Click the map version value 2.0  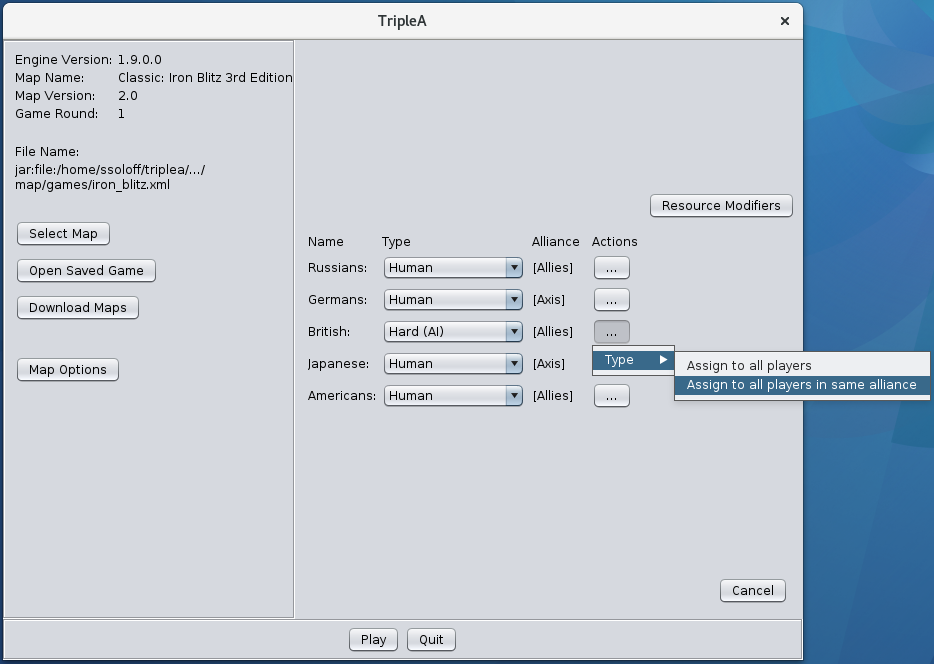coord(128,96)
